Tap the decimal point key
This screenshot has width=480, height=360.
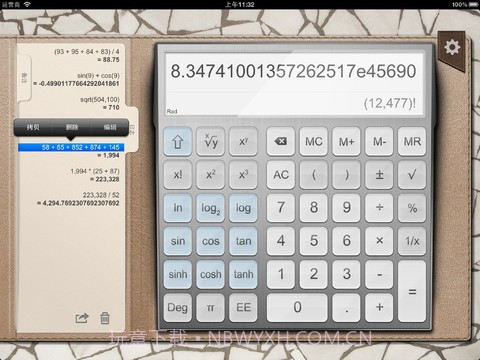coord(346,307)
